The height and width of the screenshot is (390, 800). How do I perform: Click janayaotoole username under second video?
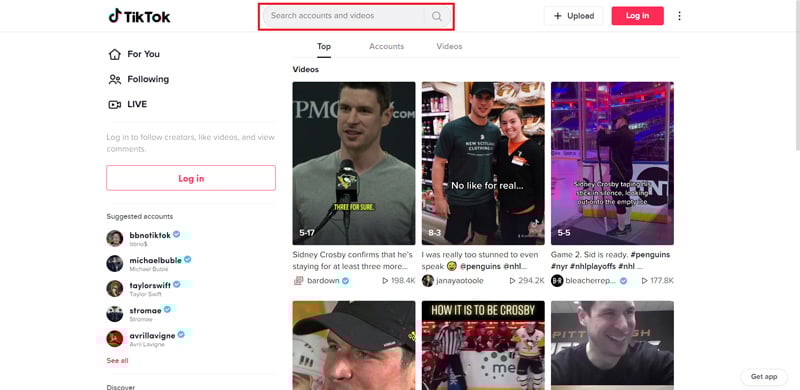tap(460, 281)
